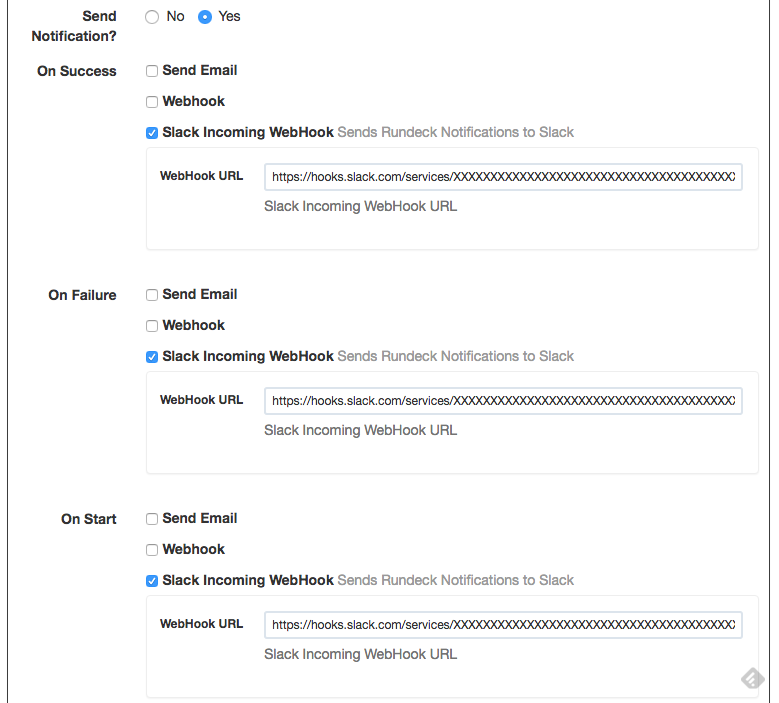This screenshot has width=779, height=703.
Task: Click the WebHook URL label under On Start
Action: click(201, 624)
